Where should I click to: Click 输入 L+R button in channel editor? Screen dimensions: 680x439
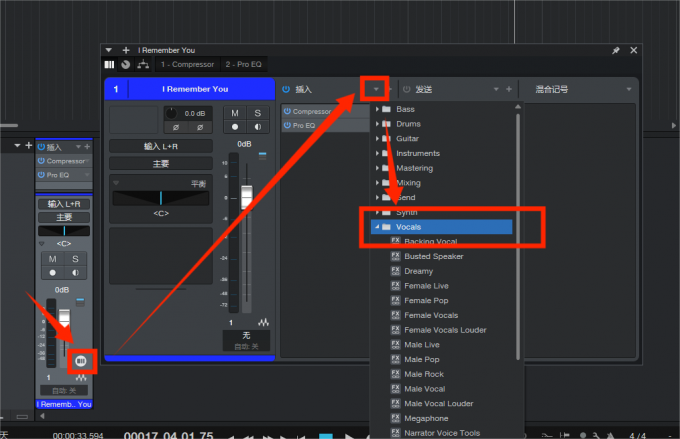161,146
